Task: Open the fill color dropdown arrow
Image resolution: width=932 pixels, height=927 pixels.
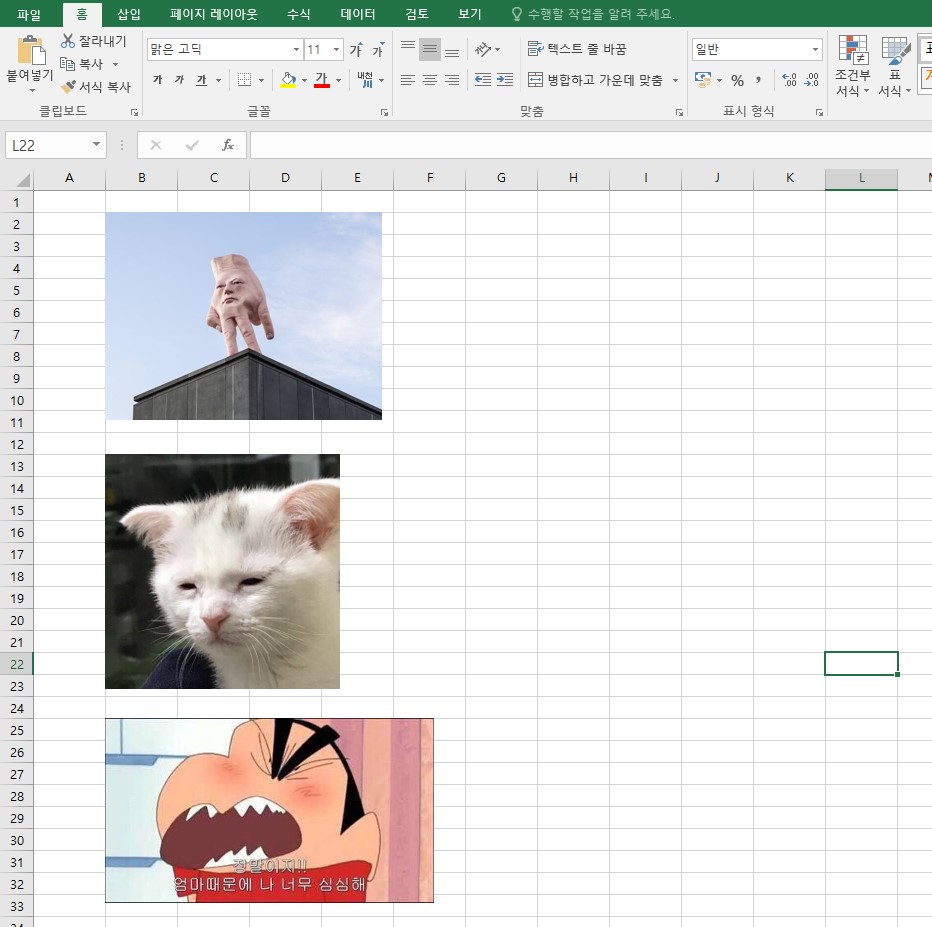Action: coord(304,80)
